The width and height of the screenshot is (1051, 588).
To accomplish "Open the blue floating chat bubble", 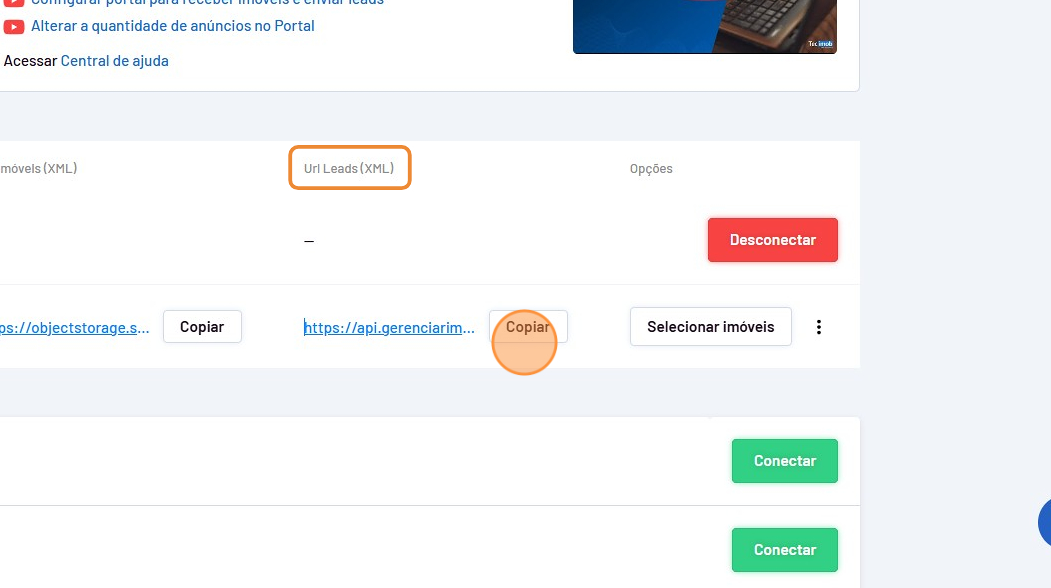I will pos(1045,522).
